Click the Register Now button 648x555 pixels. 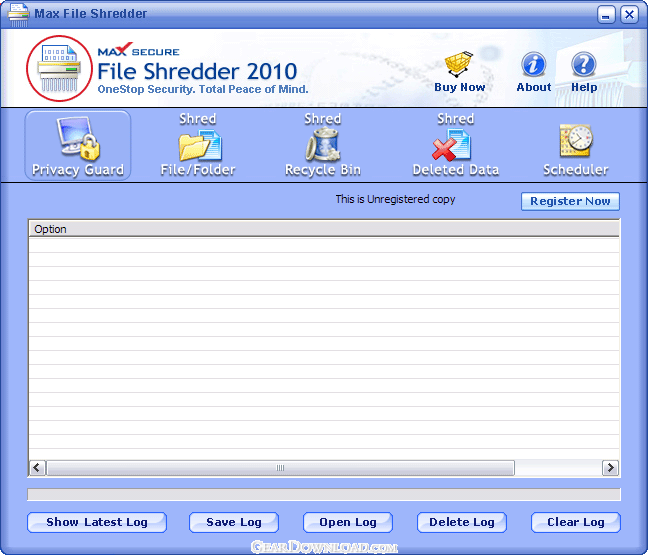coord(570,201)
